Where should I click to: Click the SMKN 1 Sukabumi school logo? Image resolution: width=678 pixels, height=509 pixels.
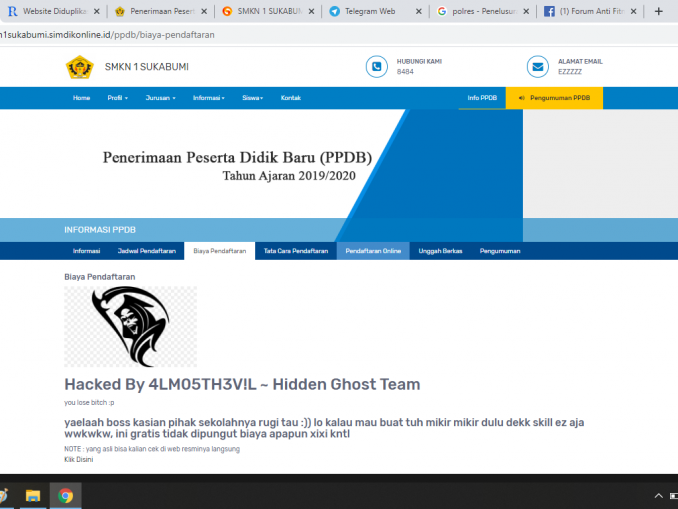pyautogui.click(x=80, y=67)
